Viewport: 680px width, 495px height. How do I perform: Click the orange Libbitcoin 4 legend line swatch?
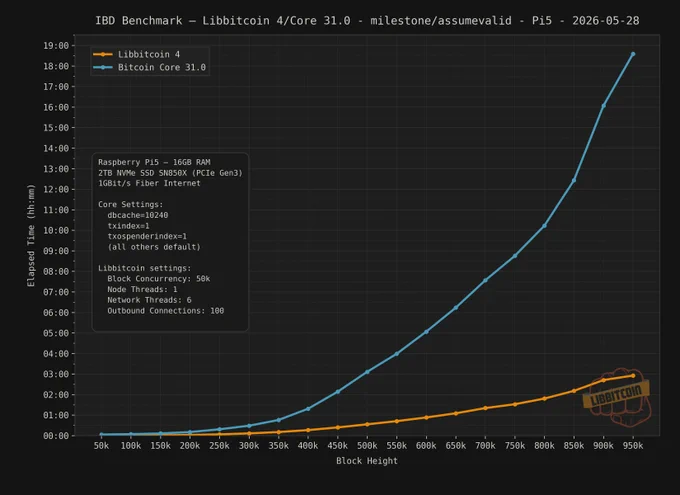(x=103, y=54)
